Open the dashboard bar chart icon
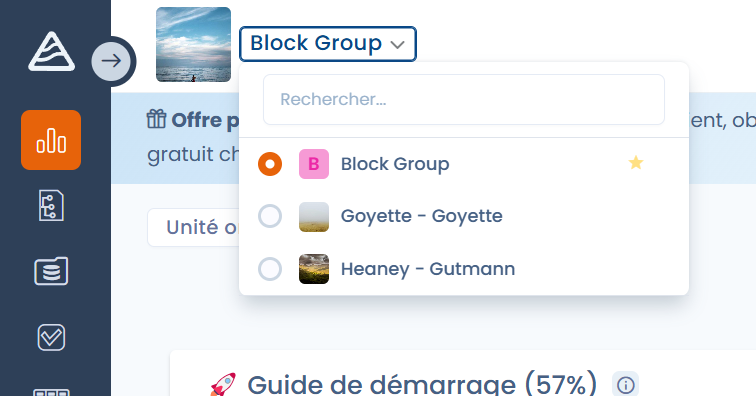Image resolution: width=756 pixels, height=396 pixels. click(51, 140)
